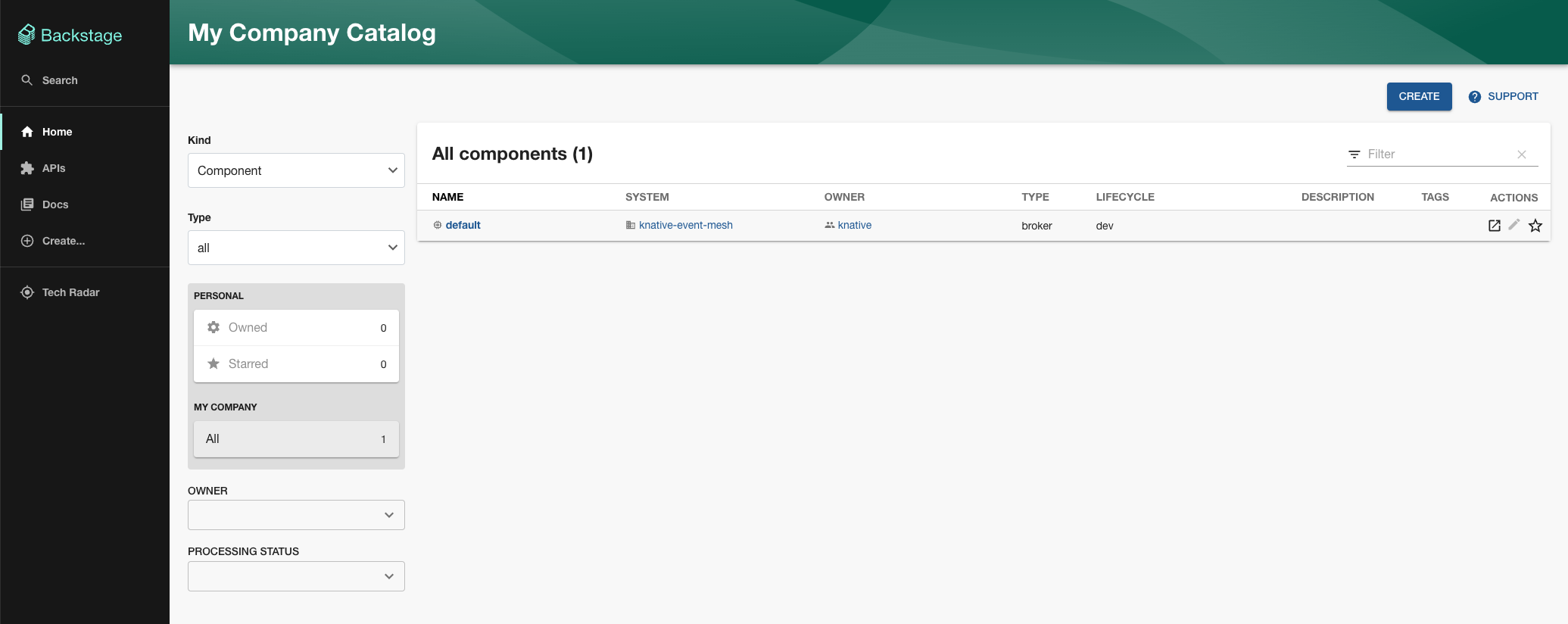This screenshot has height=624, width=1568.
Task: Open Tech Radar in the sidebar
Action: coord(70,292)
